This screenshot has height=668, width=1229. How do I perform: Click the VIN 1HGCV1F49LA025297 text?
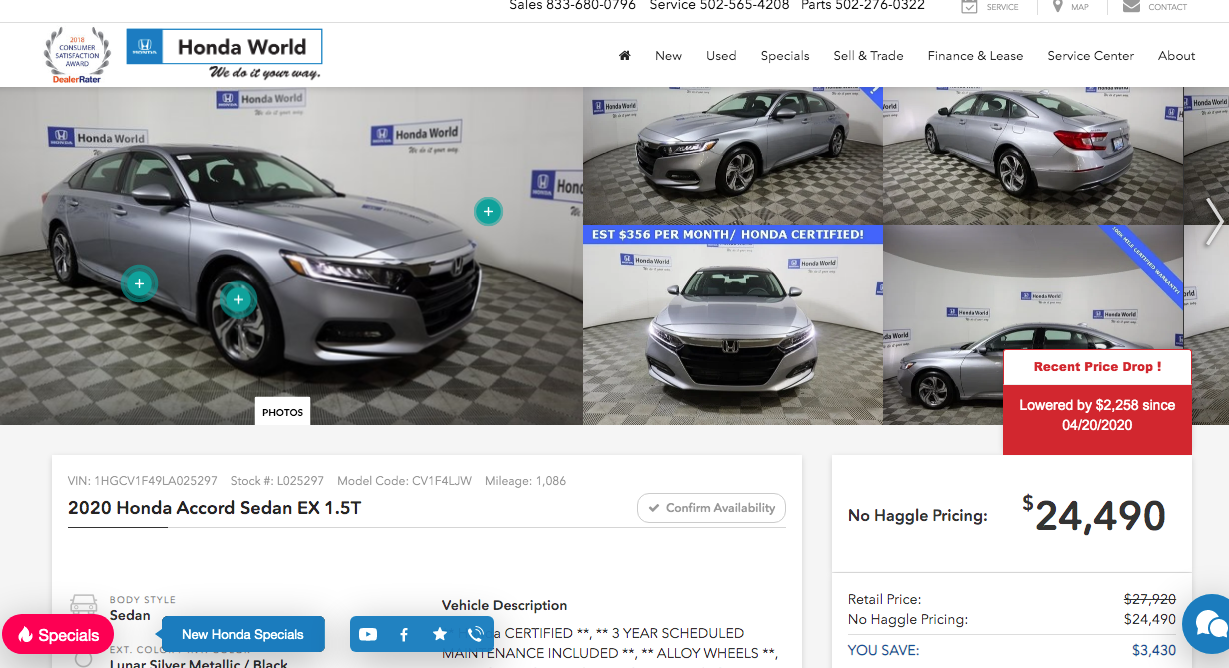[x=142, y=481]
